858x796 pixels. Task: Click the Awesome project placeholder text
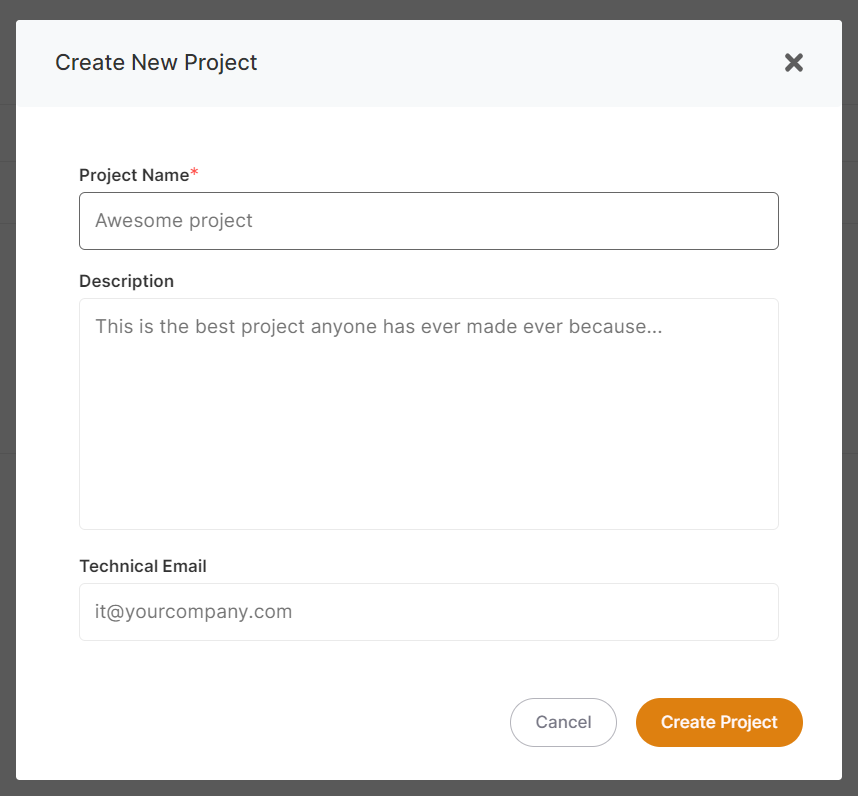(x=174, y=221)
